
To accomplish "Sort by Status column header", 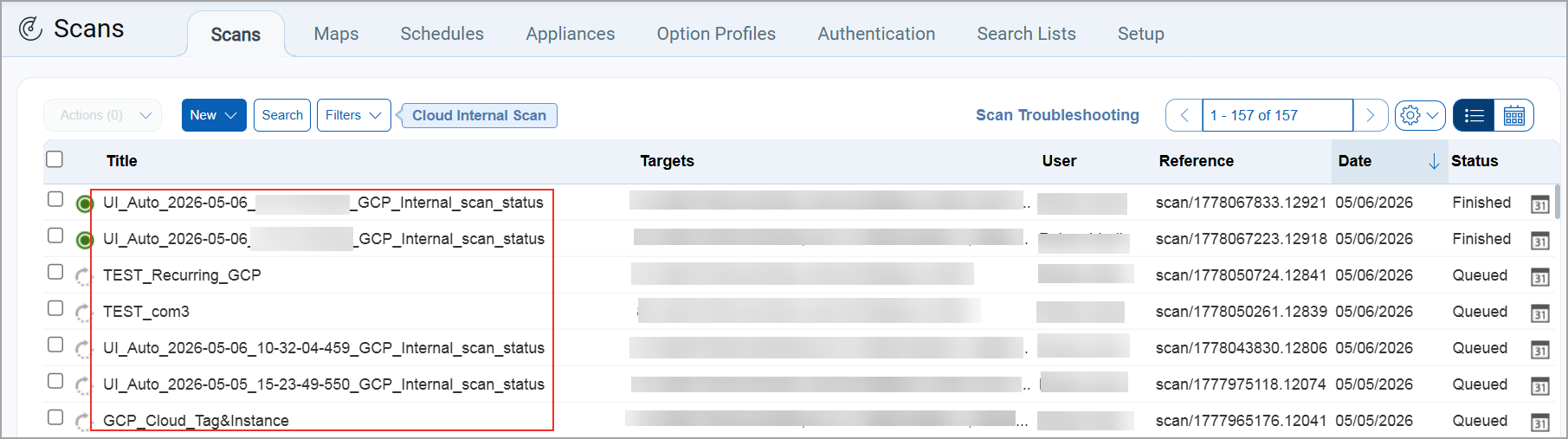I will pos(1474,161).
